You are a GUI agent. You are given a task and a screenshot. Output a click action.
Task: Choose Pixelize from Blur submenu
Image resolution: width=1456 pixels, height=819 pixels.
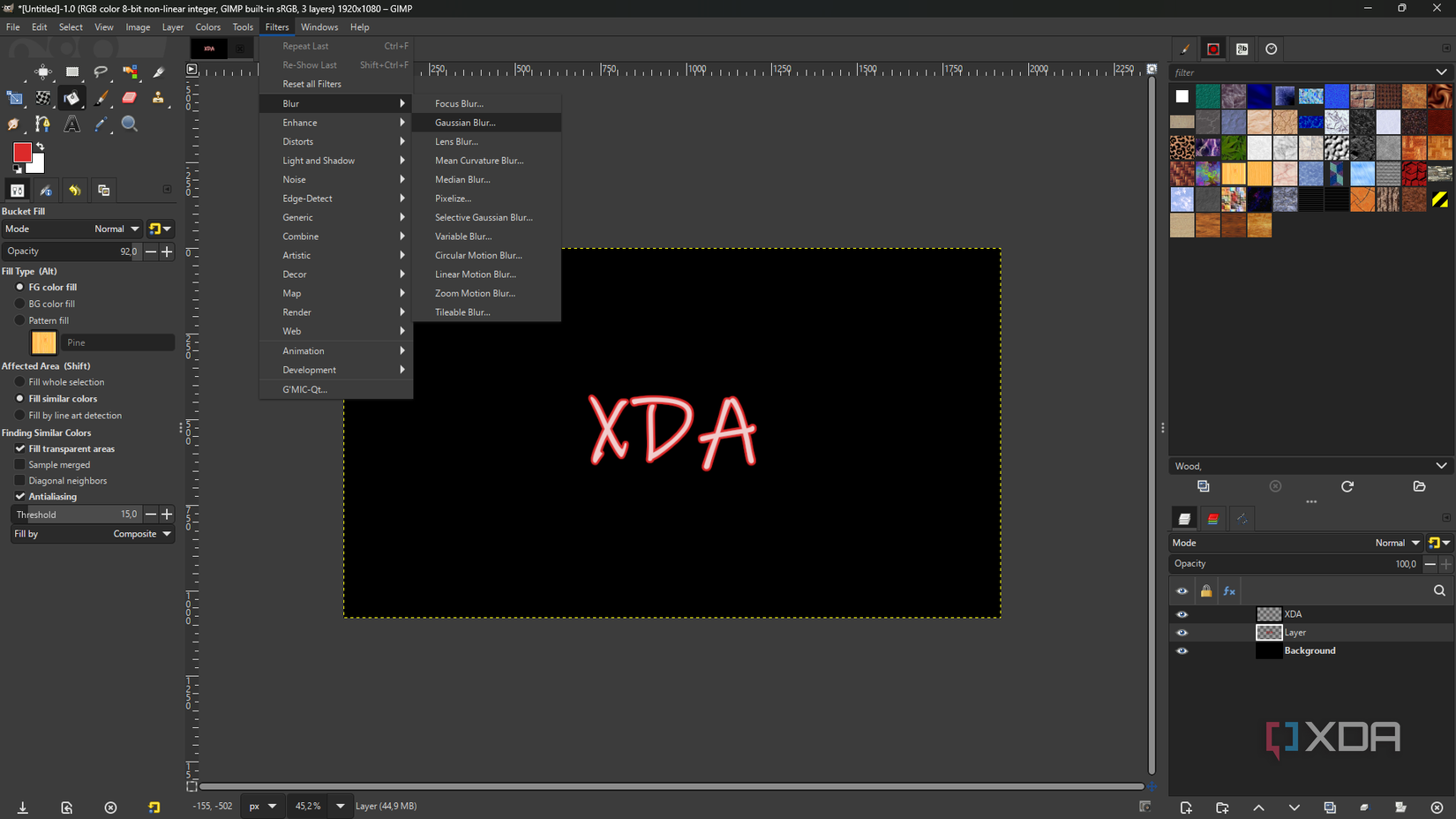[486, 199]
